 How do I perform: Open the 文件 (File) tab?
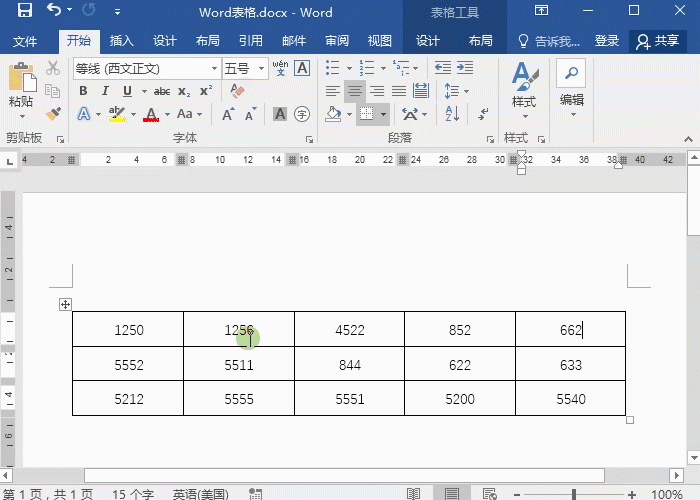pyautogui.click(x=25, y=42)
